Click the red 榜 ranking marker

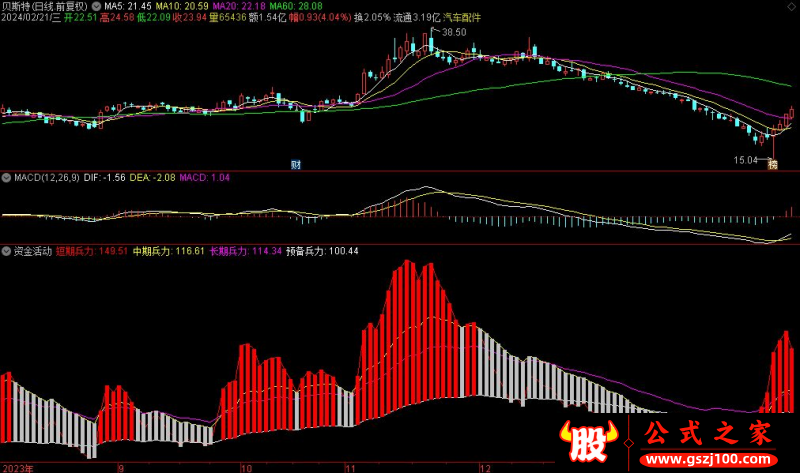(x=772, y=164)
